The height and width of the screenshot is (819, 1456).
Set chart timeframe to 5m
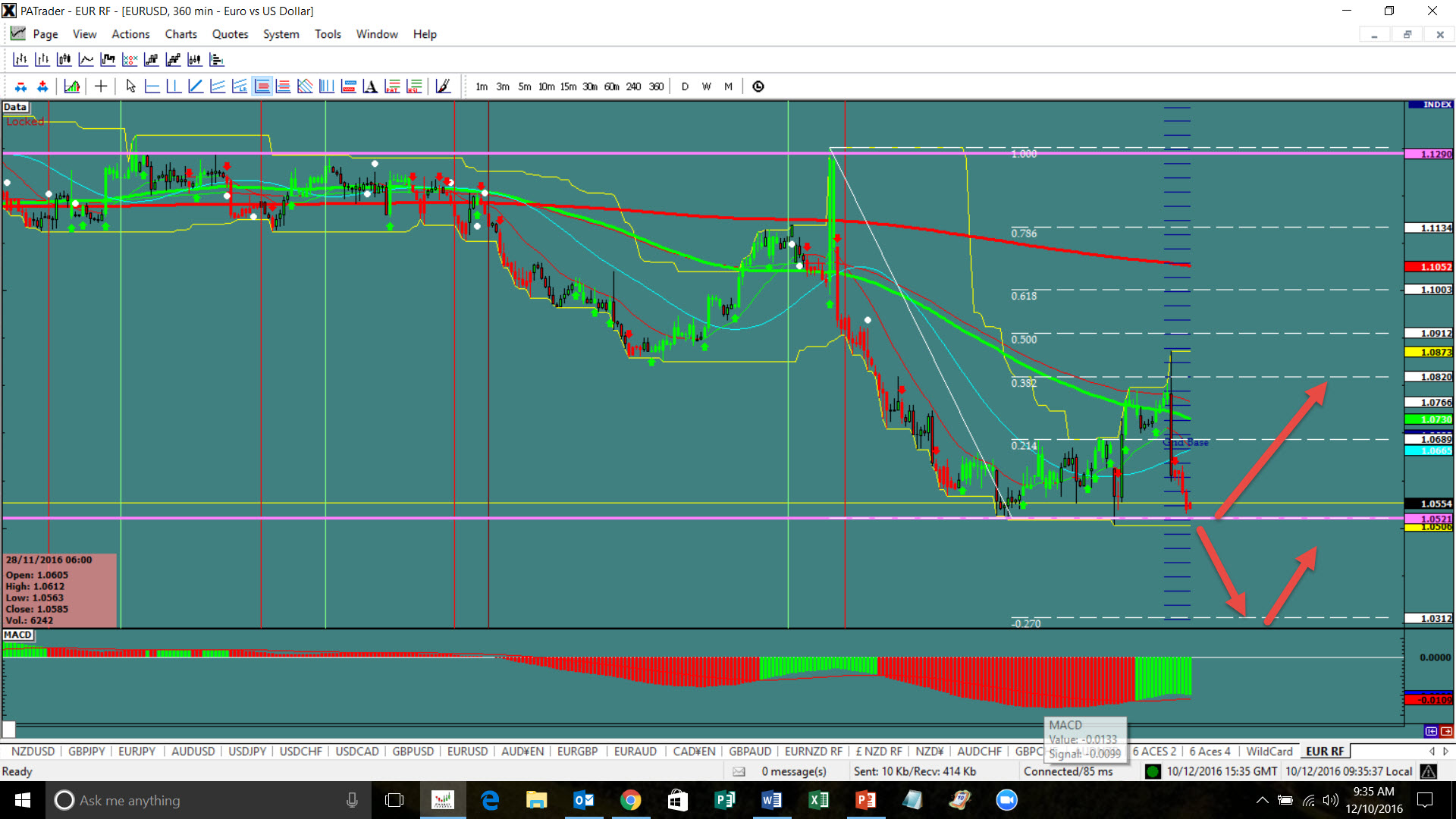(x=525, y=86)
